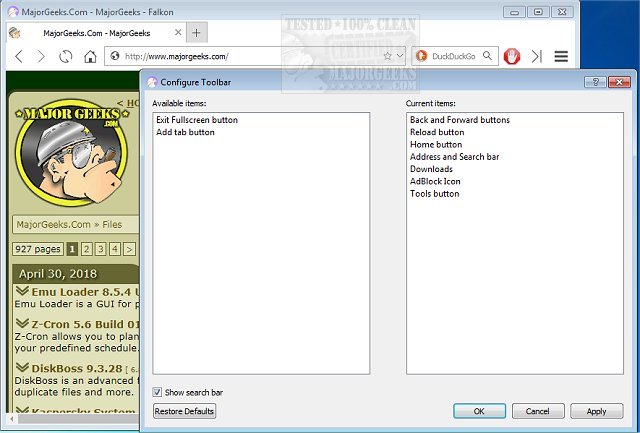Image resolution: width=640 pixels, height=433 pixels.
Task: Open the Z-Cron 5.6 Build link
Action: pos(85,324)
